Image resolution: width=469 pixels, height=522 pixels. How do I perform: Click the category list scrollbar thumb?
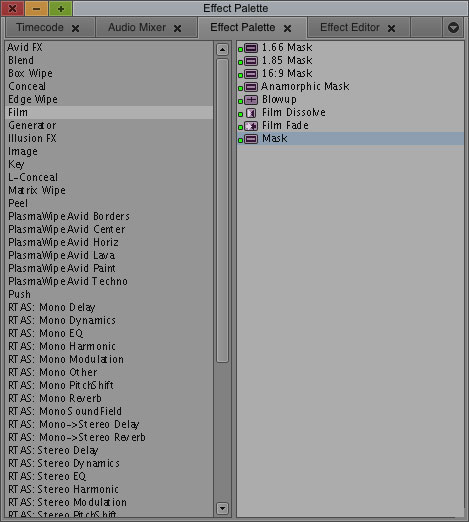point(222,210)
